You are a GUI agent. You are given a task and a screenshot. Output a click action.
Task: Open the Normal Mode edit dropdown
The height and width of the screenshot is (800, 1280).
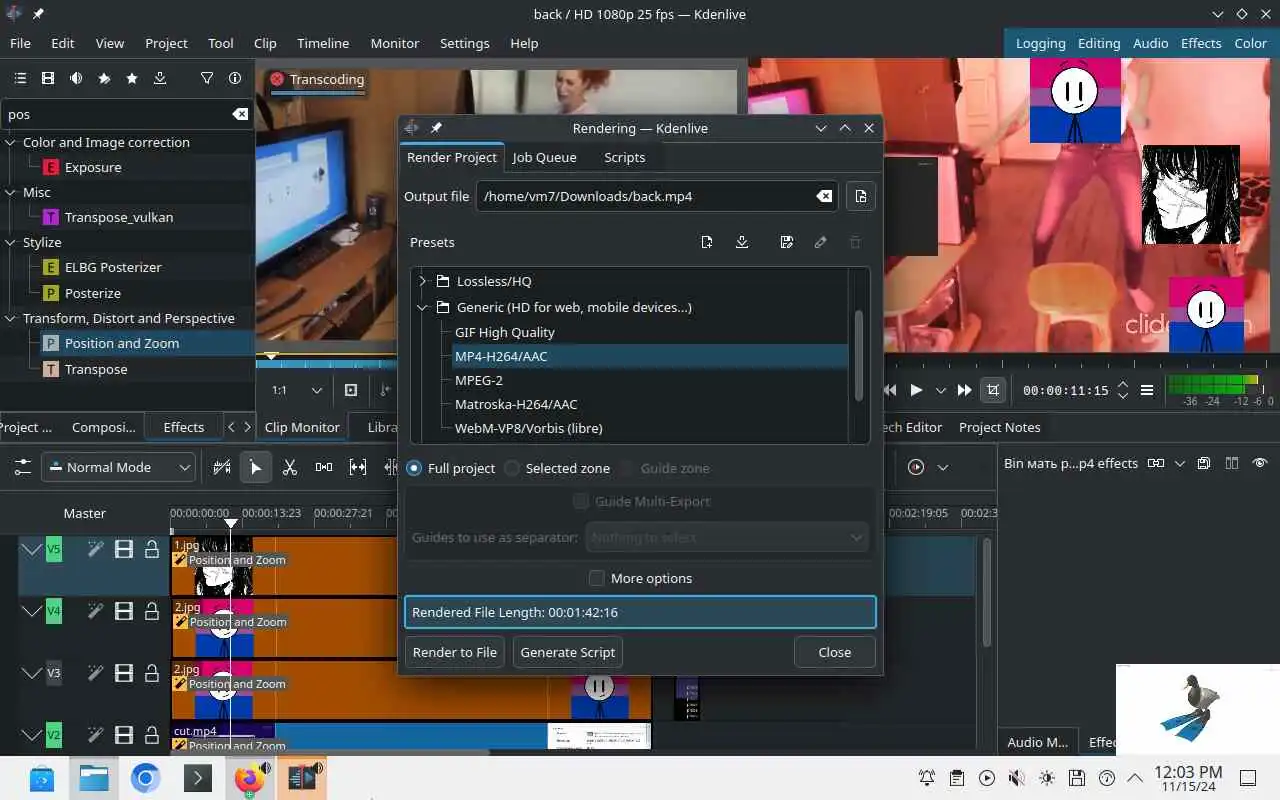[118, 467]
